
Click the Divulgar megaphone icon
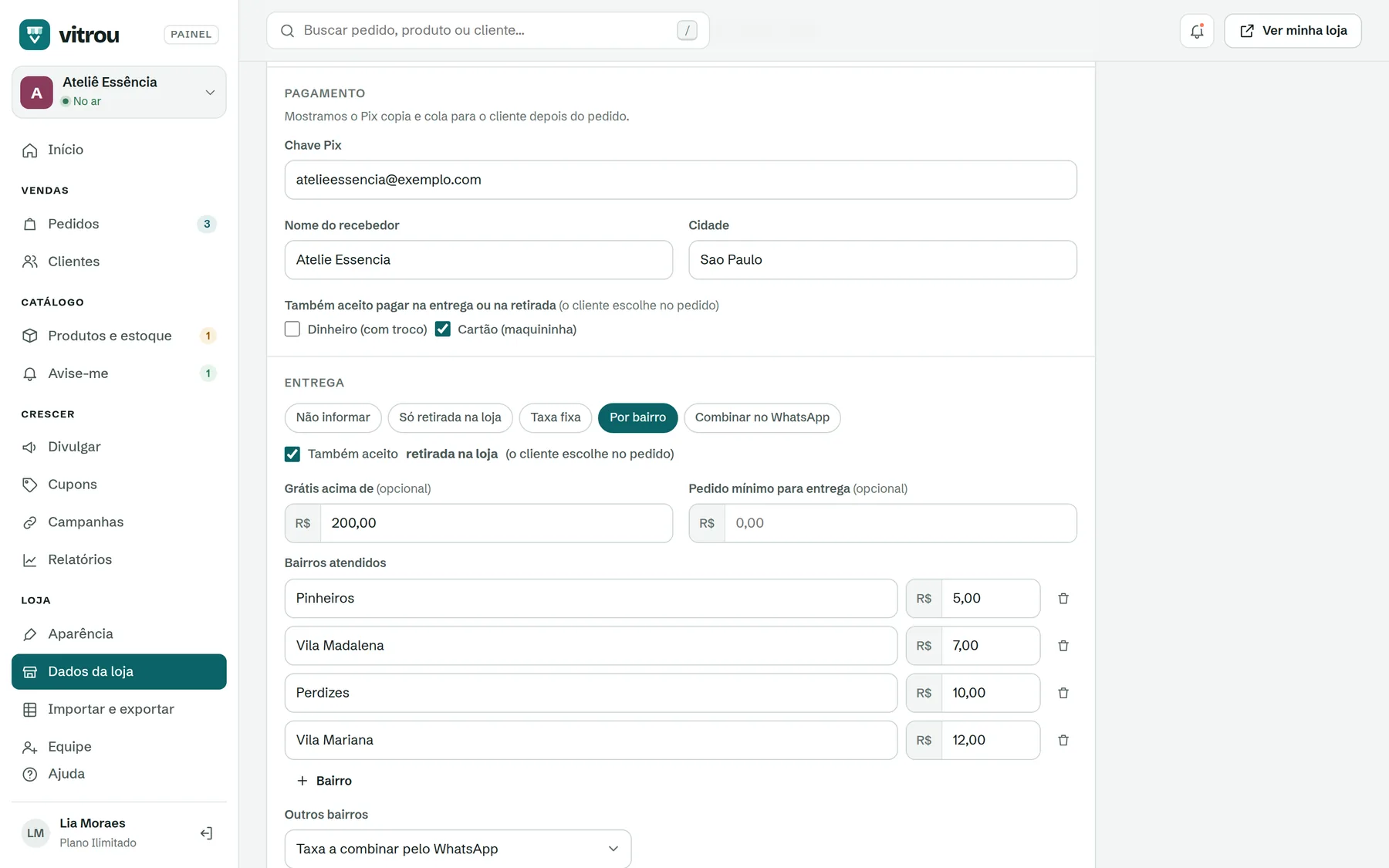30,448
